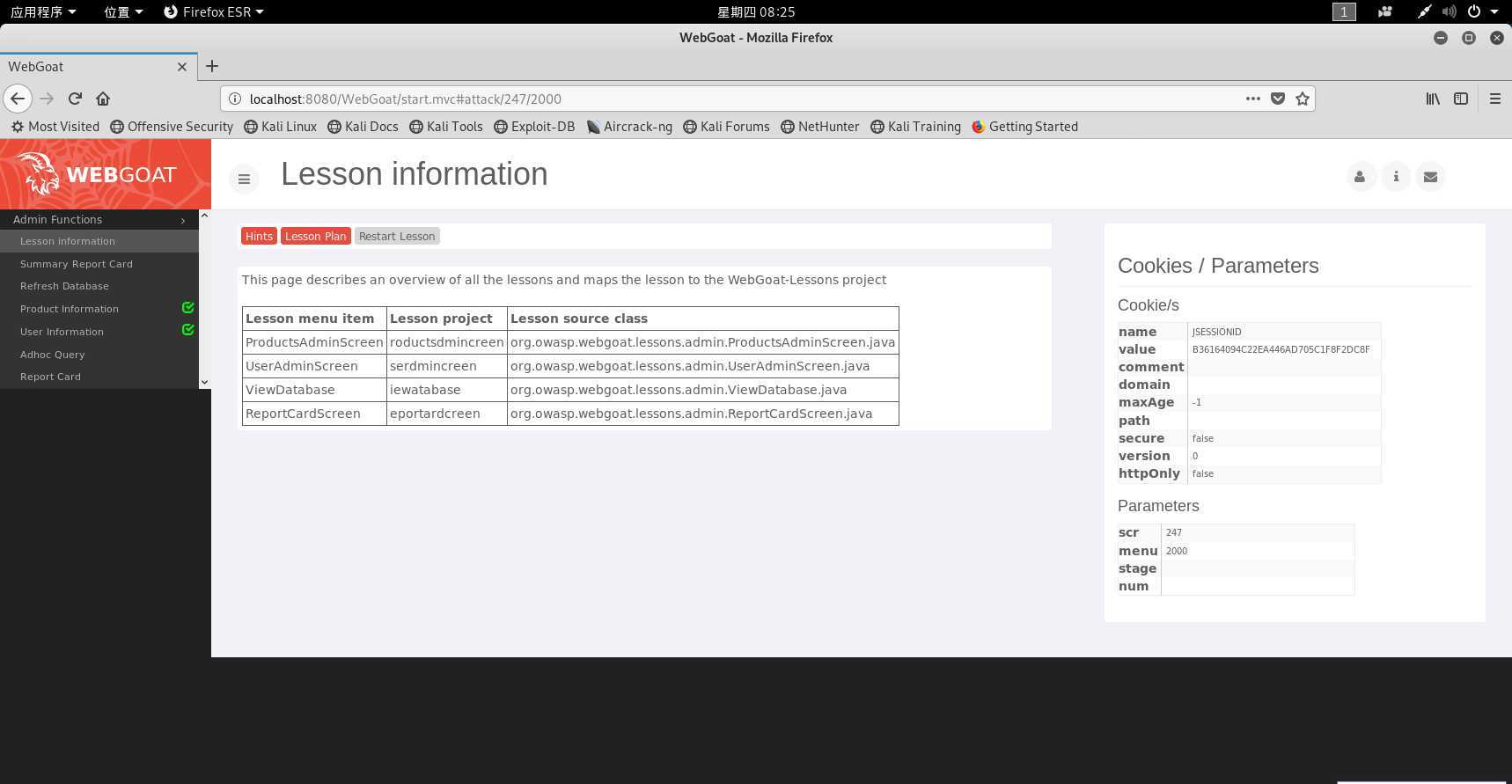Open the 应用程序 applications menu
Screen dimensions: 1512x784
click(x=43, y=11)
